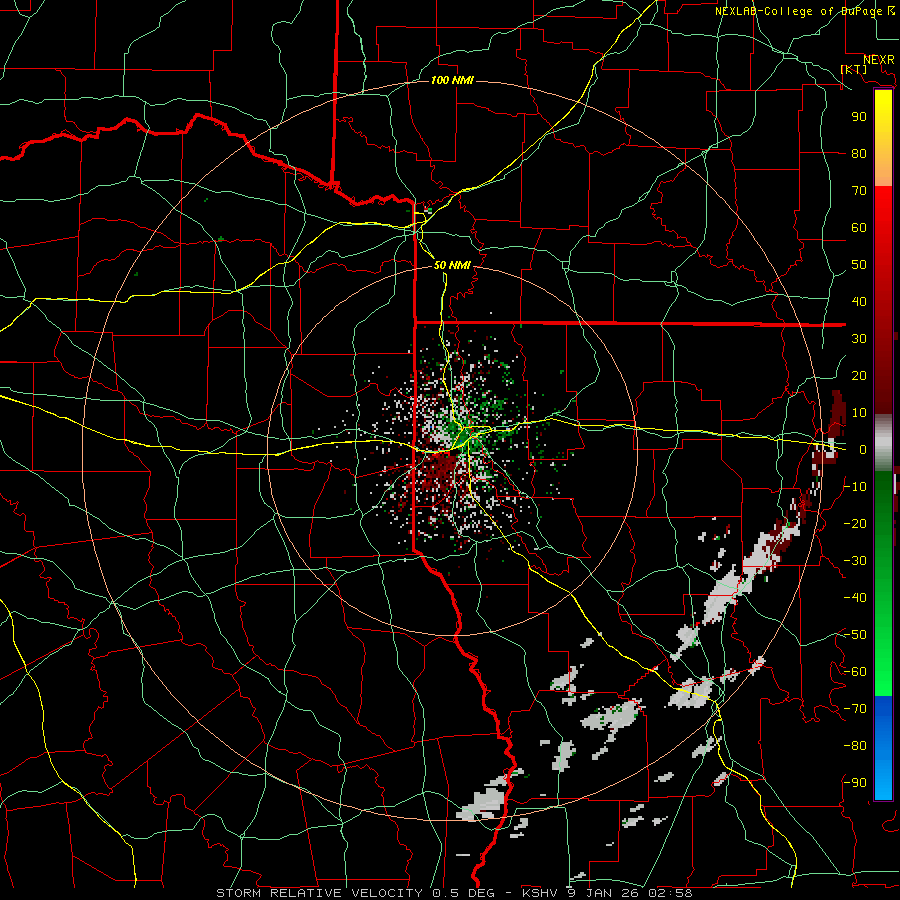The width and height of the screenshot is (900, 900).
Task: Click the 30 value on the velocity scale
Action: point(859,339)
